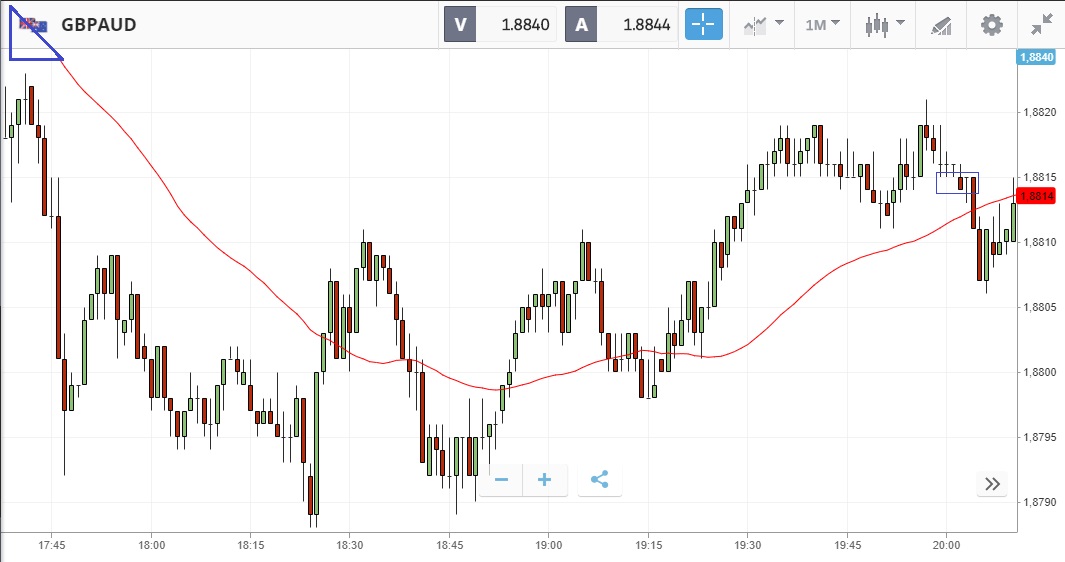Image resolution: width=1065 pixels, height=562 pixels.
Task: Click the blue 1.8840 price marker
Action: click(1037, 58)
